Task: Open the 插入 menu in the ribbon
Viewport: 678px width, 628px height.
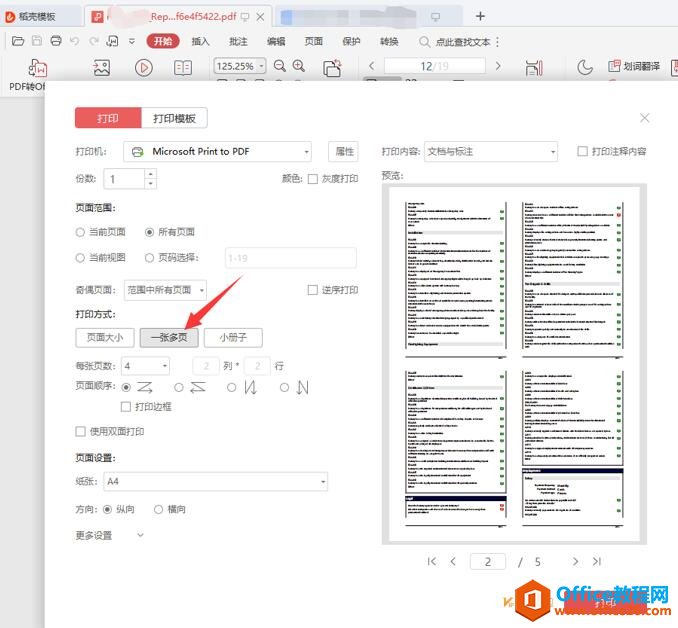Action: pos(200,41)
